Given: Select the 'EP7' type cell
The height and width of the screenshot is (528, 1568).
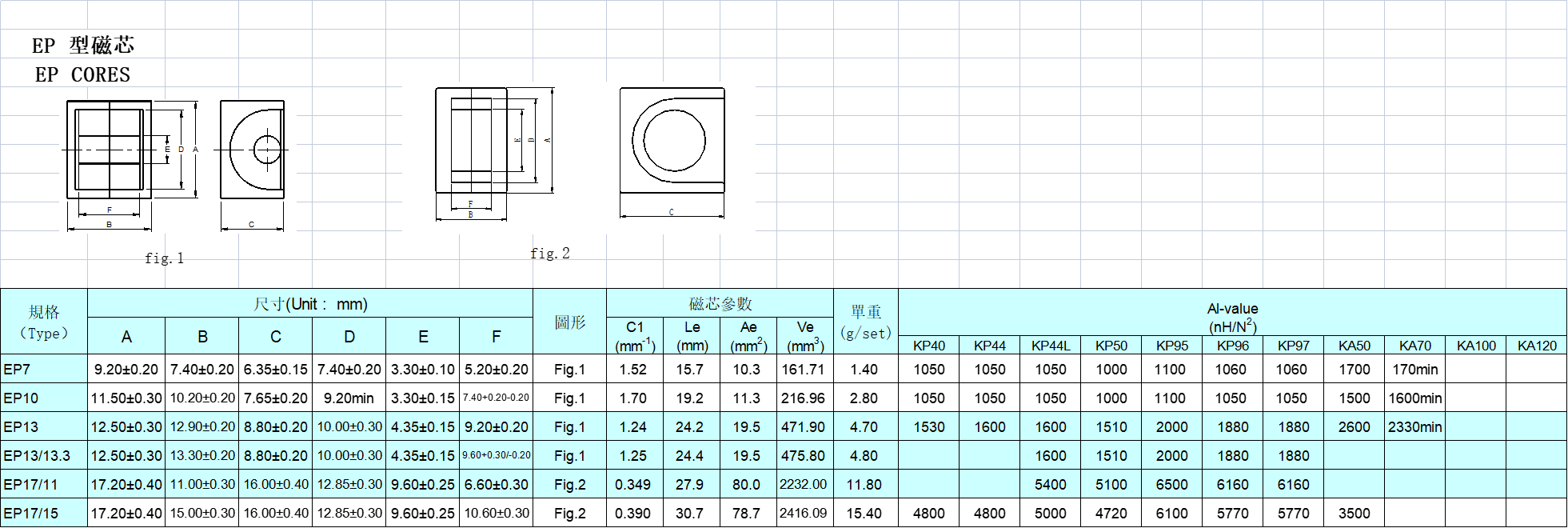Looking at the screenshot, I should [44, 369].
